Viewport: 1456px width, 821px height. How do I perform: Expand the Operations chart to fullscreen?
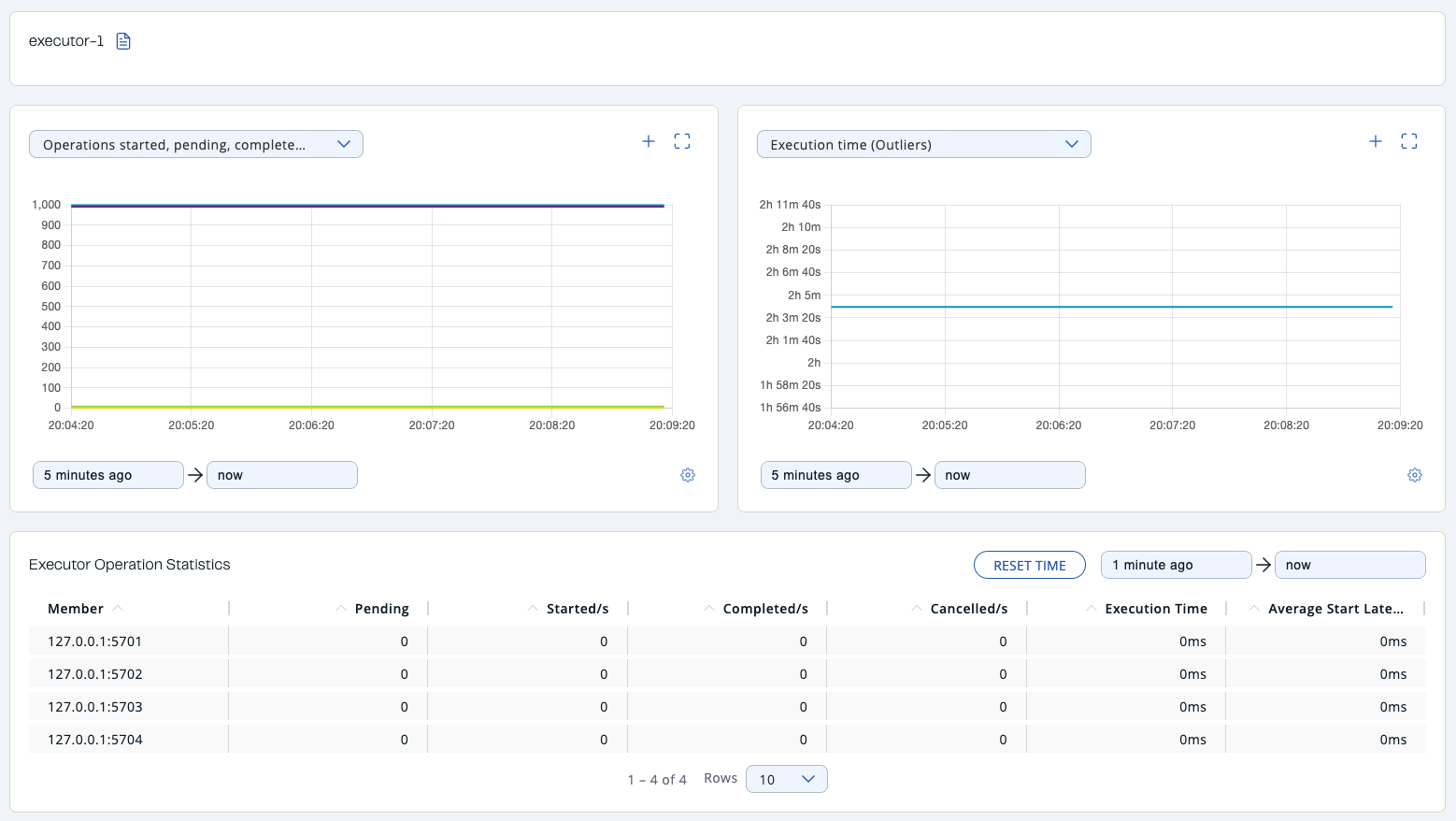coord(682,140)
